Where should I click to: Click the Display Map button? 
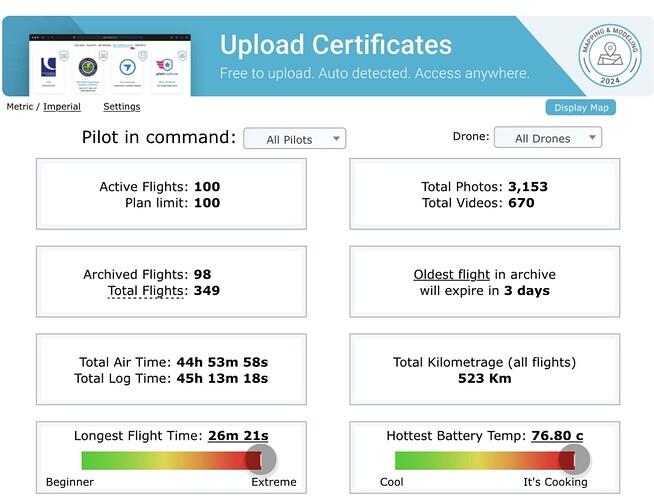pyautogui.click(x=581, y=108)
